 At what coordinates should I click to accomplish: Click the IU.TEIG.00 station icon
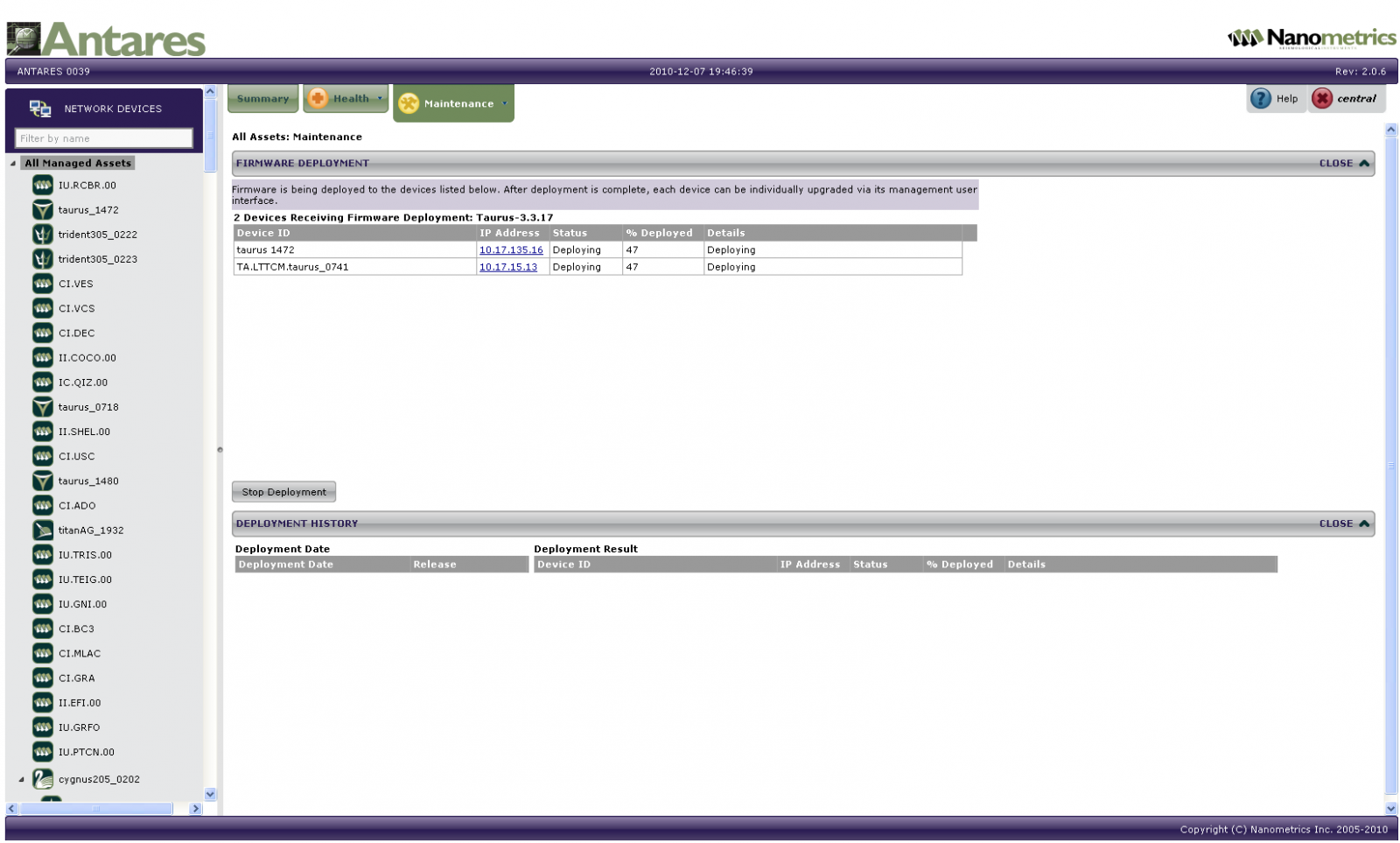click(x=43, y=579)
